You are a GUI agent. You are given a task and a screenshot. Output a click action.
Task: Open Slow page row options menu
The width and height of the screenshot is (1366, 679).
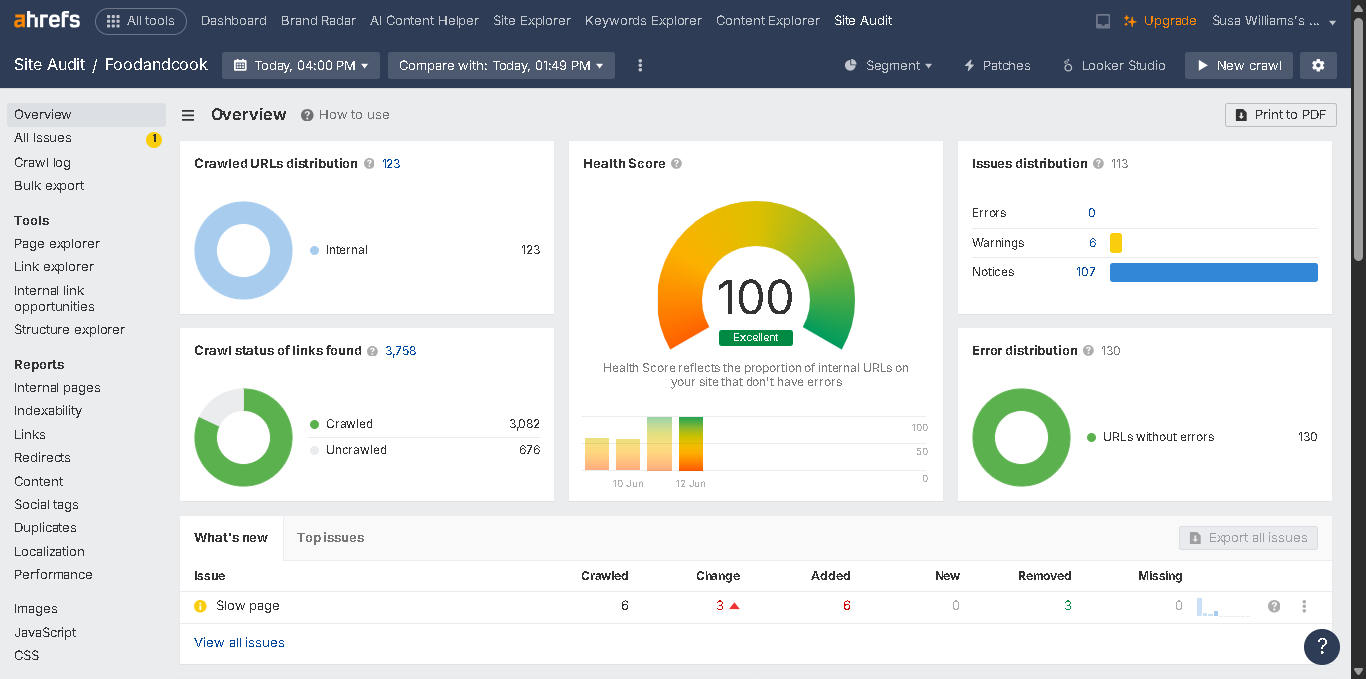tap(1304, 606)
